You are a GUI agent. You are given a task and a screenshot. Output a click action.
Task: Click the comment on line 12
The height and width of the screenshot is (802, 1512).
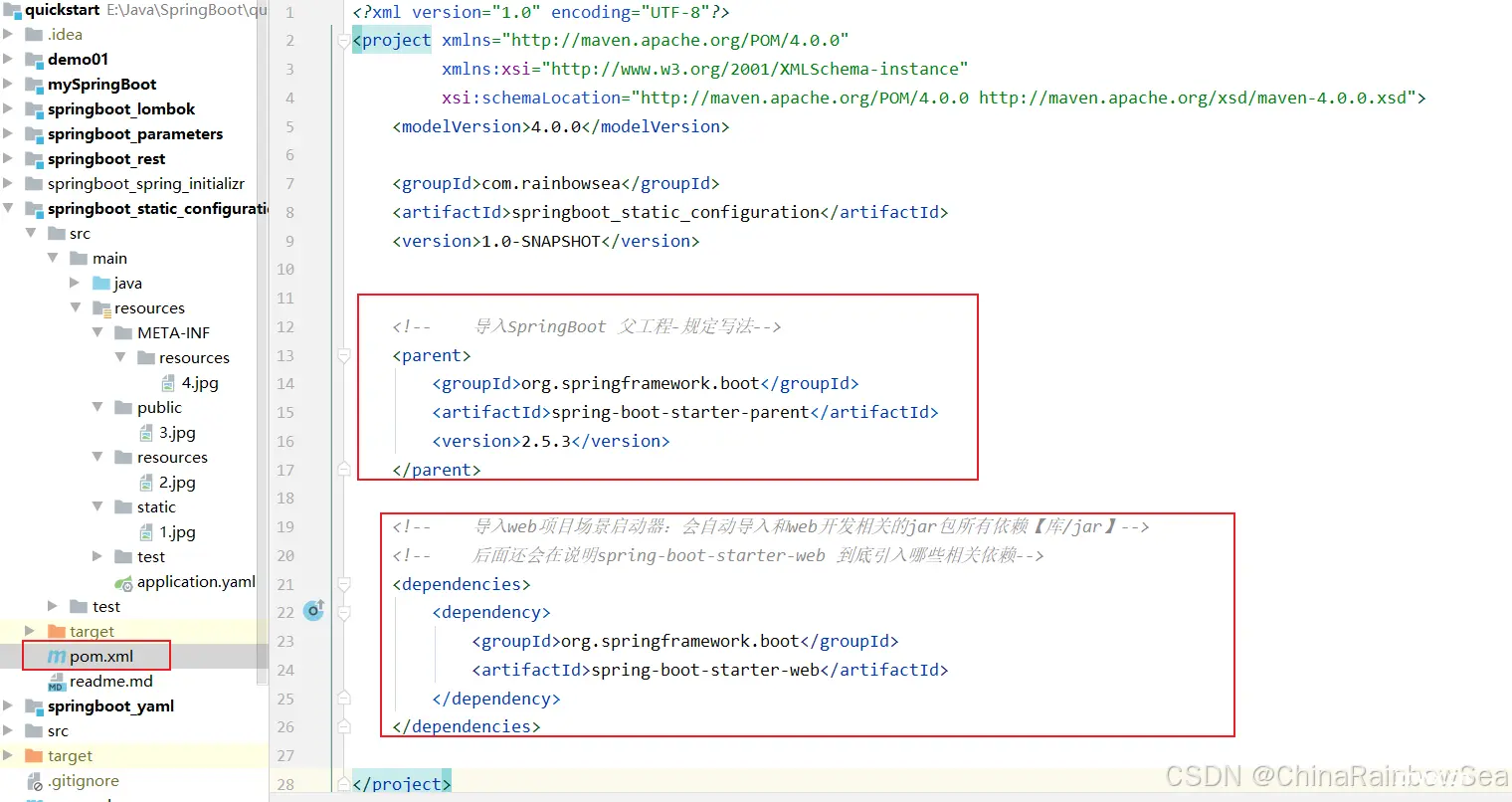tap(586, 326)
